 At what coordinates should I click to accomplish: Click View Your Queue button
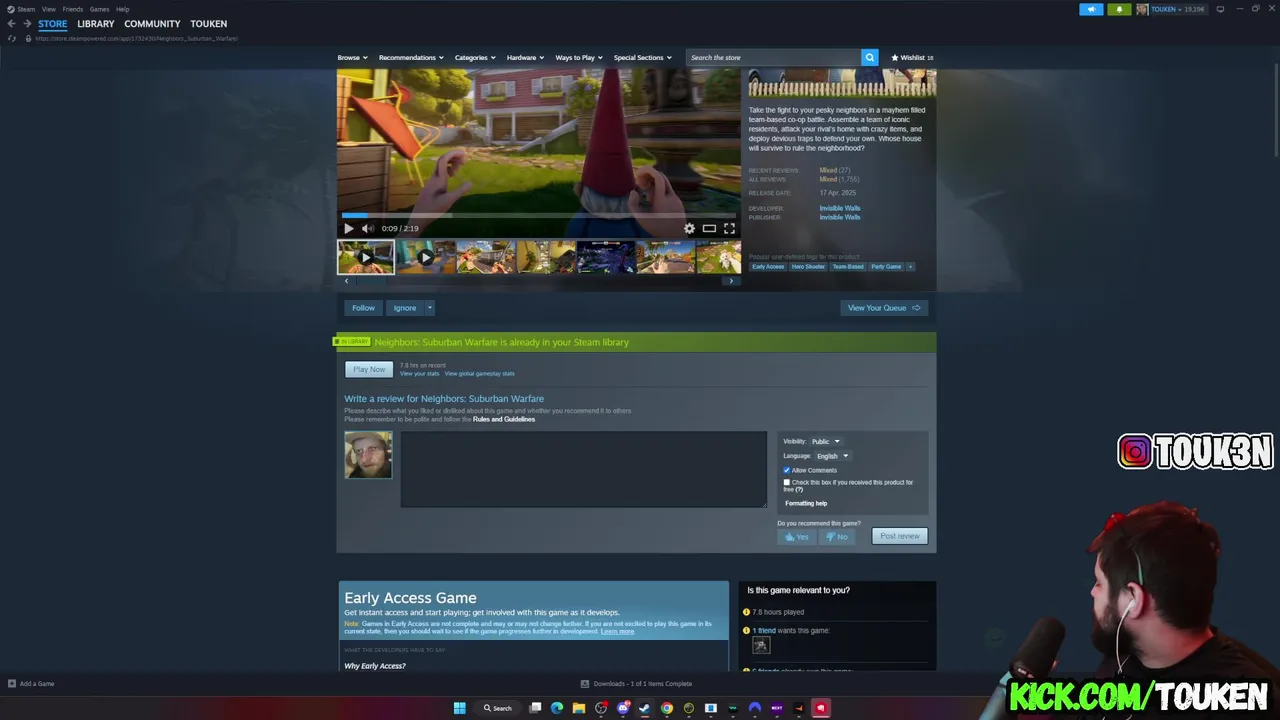coord(884,308)
